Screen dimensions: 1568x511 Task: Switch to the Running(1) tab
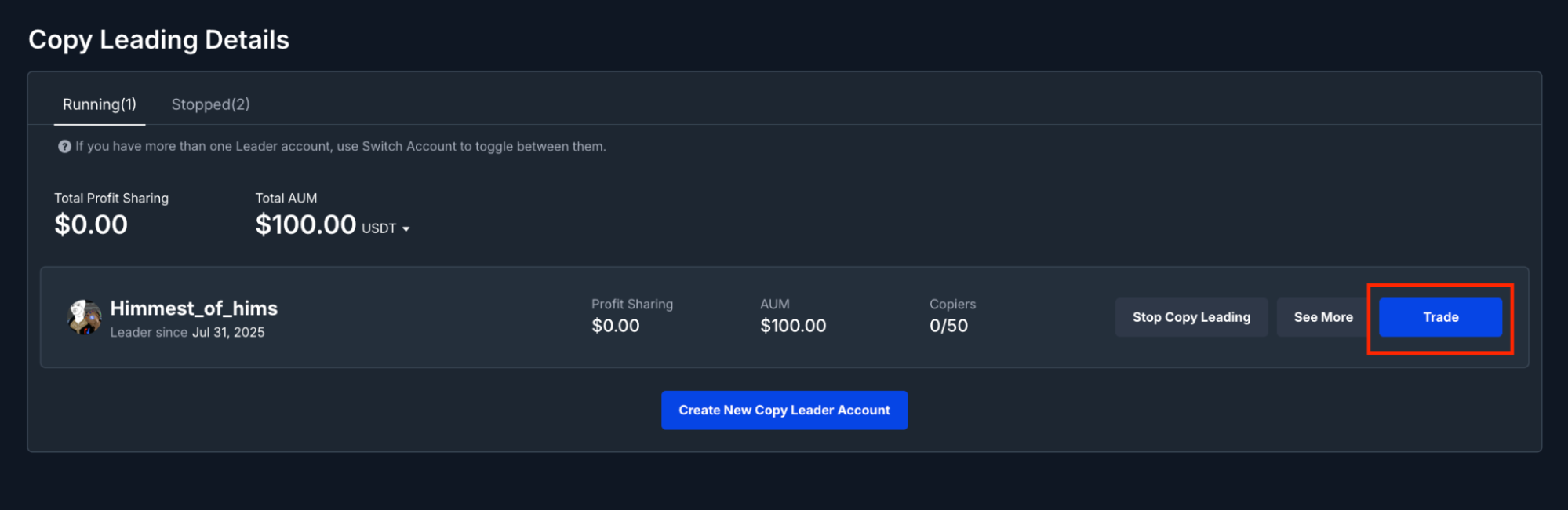100,104
